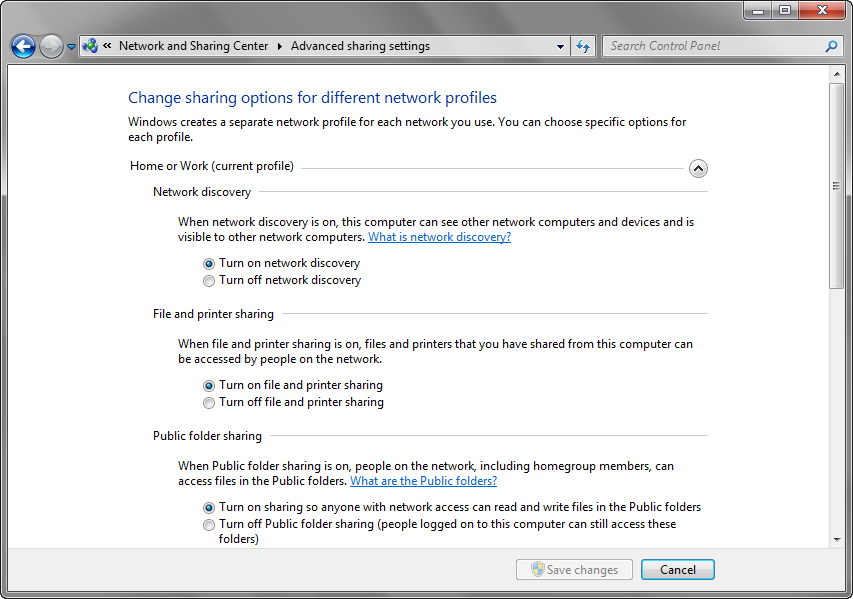Click the scrollbar up arrow
Screen dimensions: 853x599
pyautogui.click(x=837, y=74)
